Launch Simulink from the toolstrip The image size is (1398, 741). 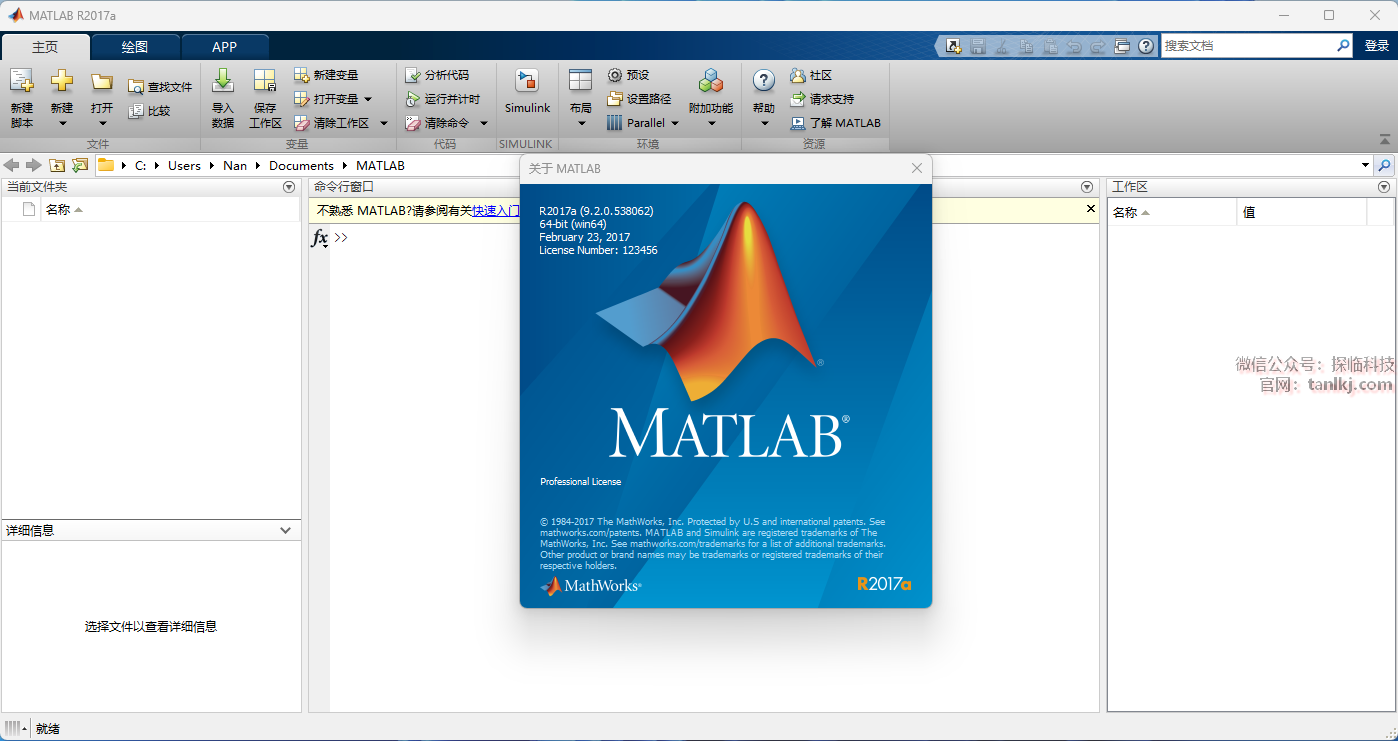pos(527,92)
